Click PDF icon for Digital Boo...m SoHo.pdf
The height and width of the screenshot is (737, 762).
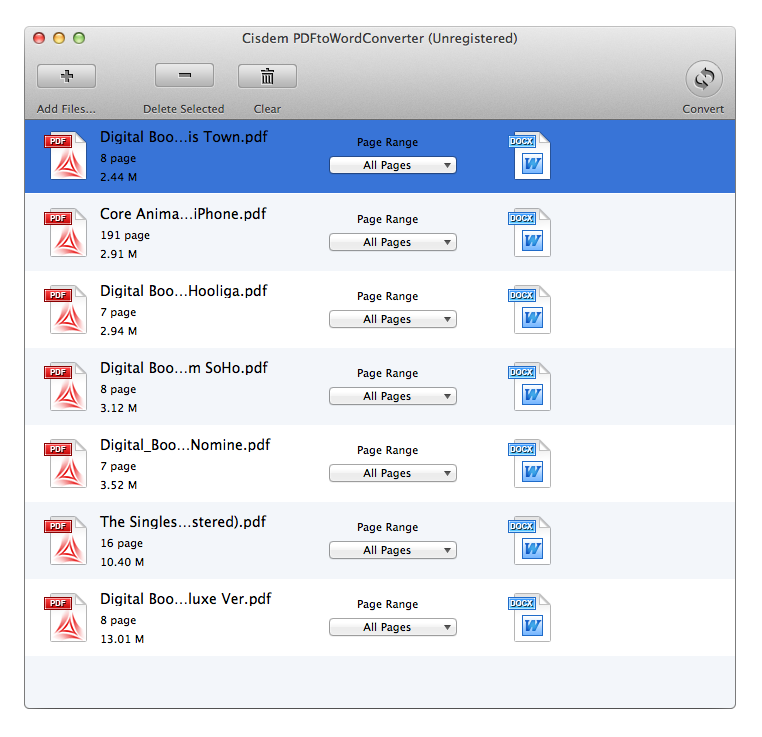66,386
